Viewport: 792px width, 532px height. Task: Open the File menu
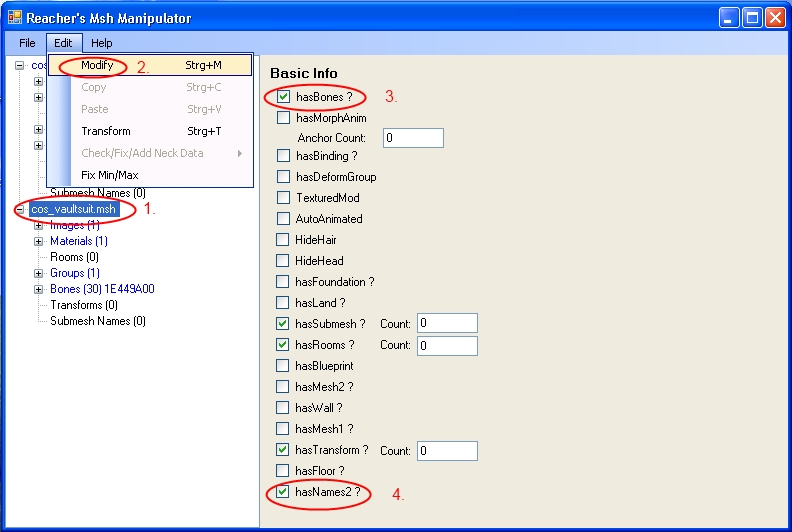coord(27,43)
